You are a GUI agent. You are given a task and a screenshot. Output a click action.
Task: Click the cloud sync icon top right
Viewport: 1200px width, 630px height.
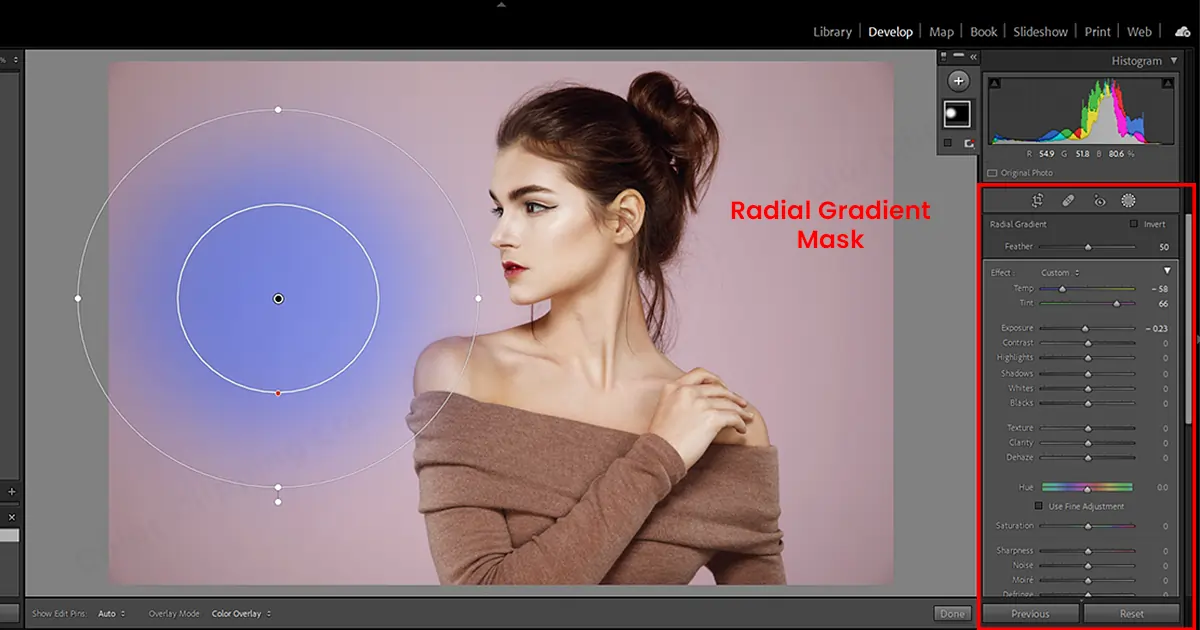(x=1182, y=31)
